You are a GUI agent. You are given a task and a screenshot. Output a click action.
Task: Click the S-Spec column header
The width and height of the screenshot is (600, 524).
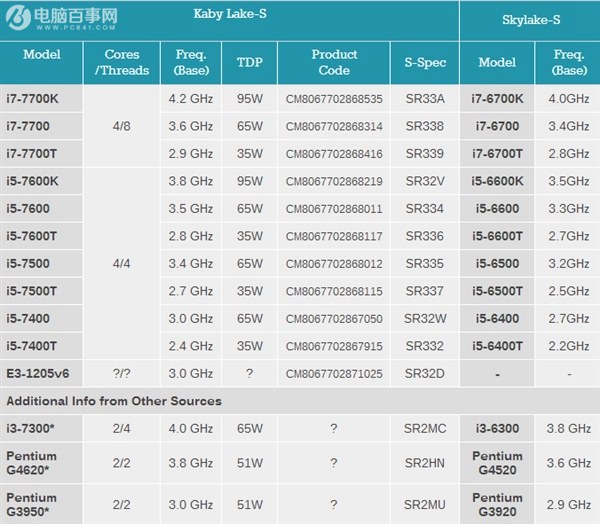425,62
